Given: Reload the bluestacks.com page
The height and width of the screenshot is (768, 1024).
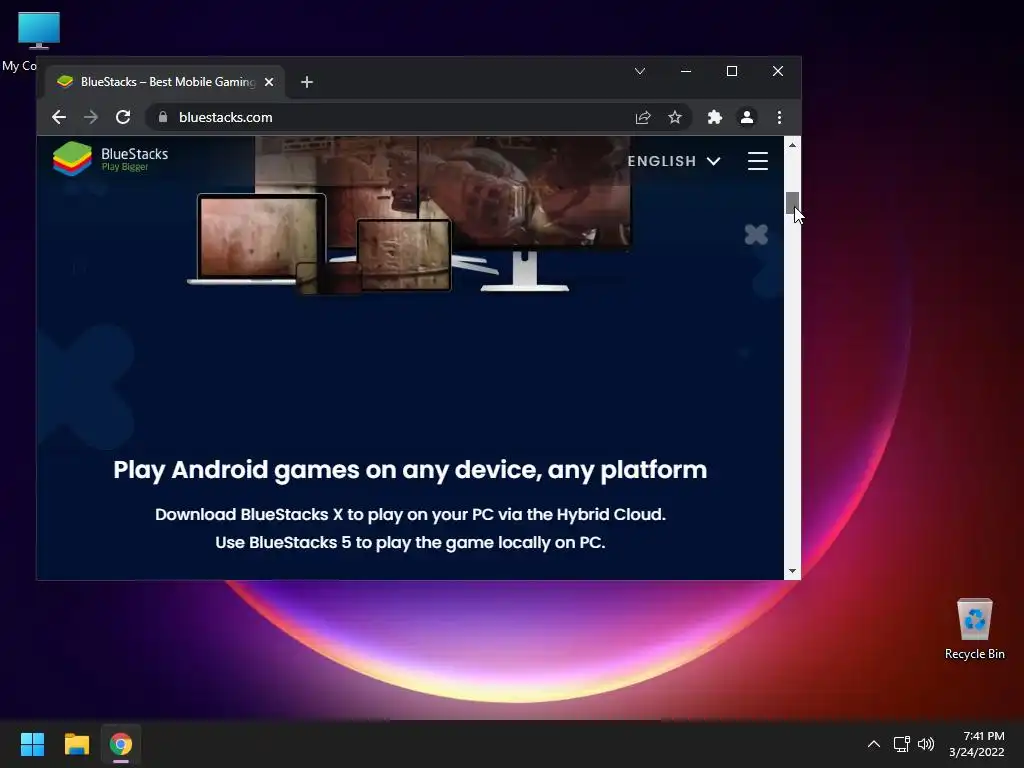Looking at the screenshot, I should tap(123, 117).
